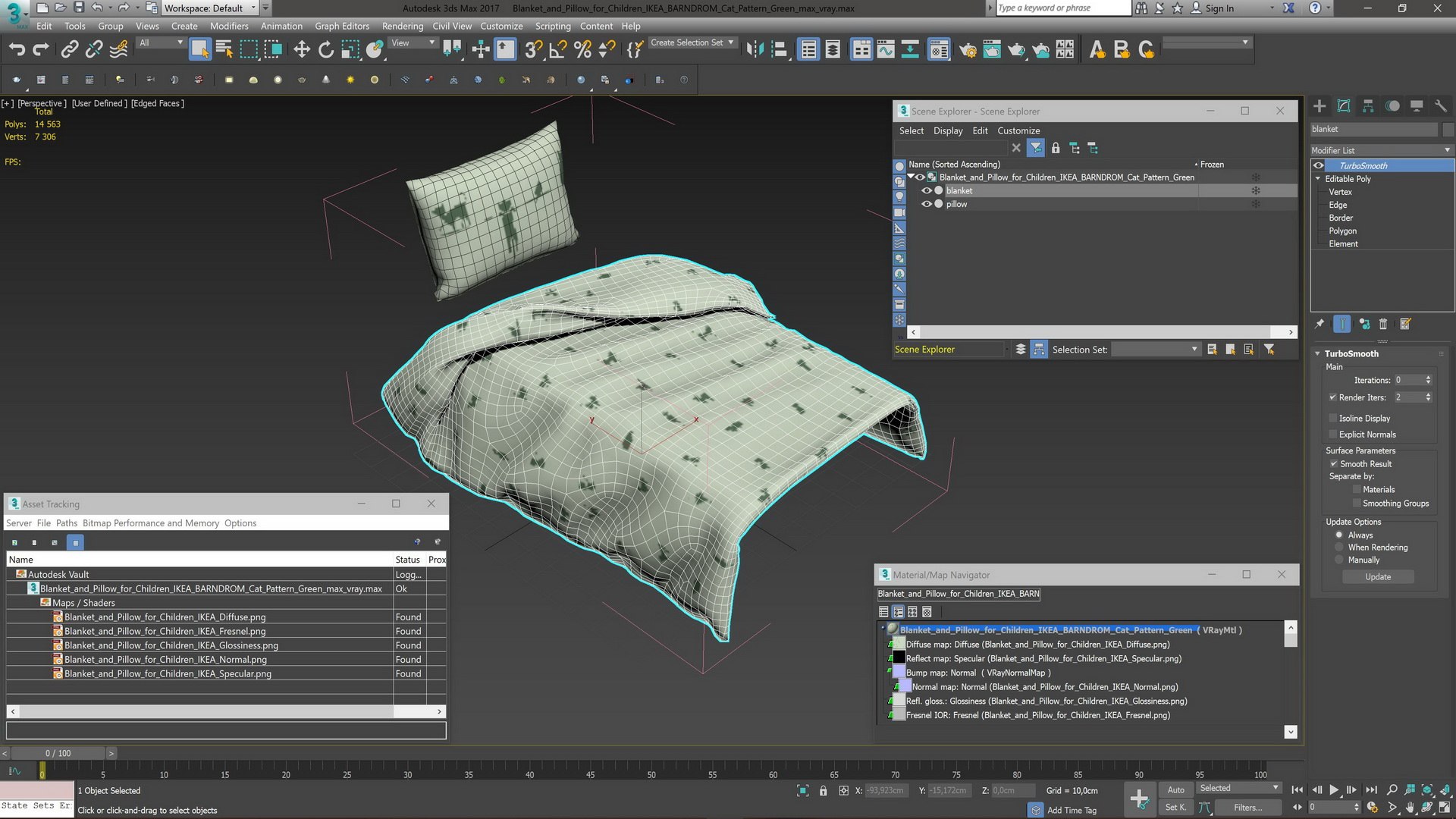Click the keyword search input field
Viewport: 1456px width, 819px height.
click(1062, 8)
